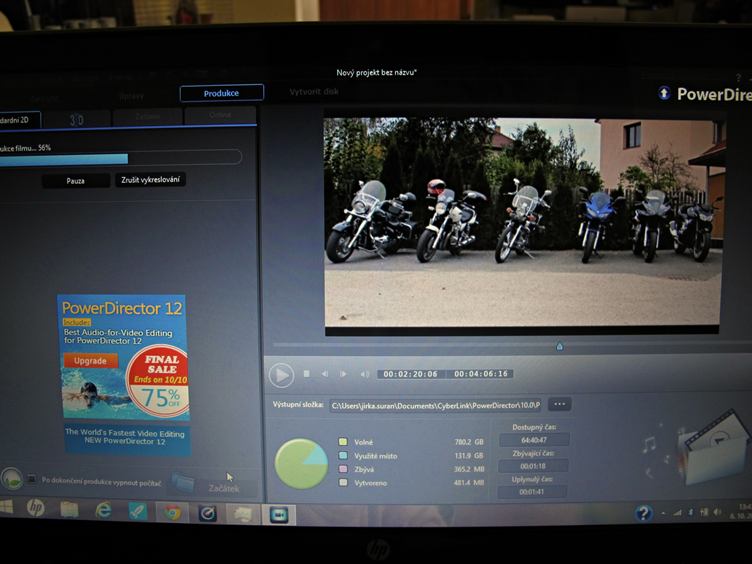Viewport: 752px width, 564px height.
Task: Click the World's Fastest Video Editing banner
Action: click(x=127, y=438)
